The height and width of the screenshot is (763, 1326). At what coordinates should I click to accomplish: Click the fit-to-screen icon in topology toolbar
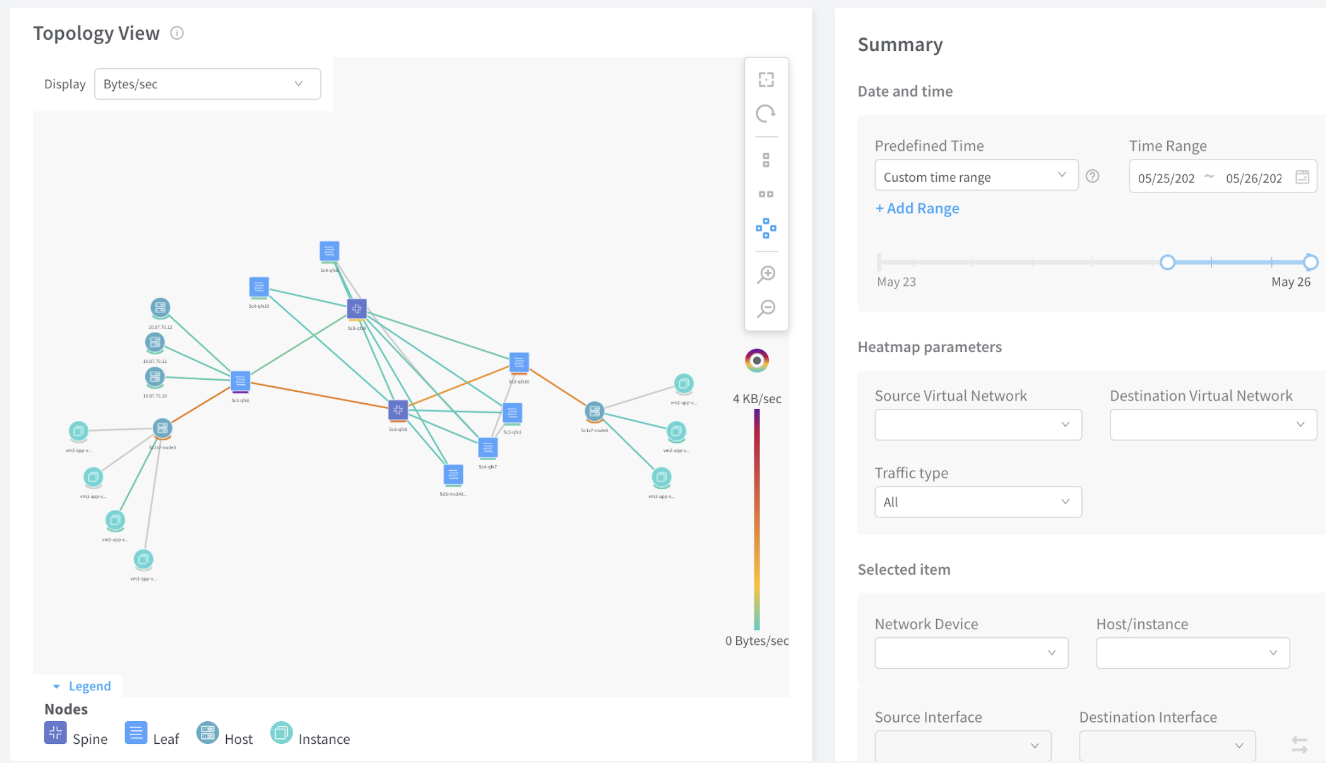pyautogui.click(x=766, y=80)
